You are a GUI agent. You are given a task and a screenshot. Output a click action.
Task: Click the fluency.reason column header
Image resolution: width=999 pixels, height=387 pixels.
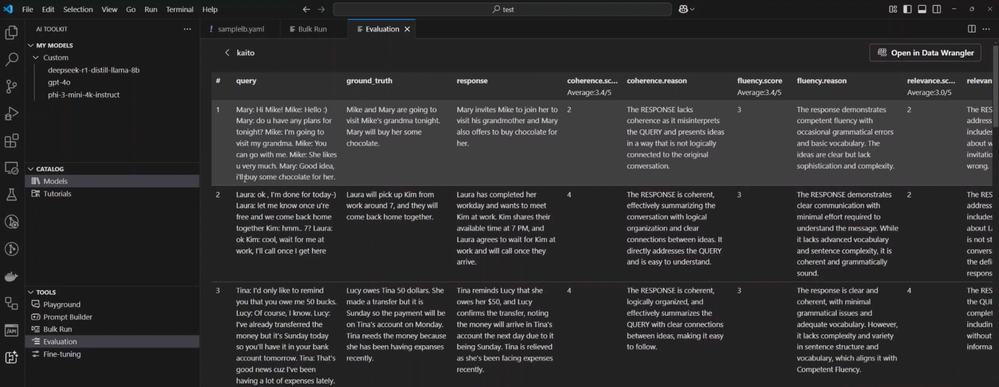821,81
